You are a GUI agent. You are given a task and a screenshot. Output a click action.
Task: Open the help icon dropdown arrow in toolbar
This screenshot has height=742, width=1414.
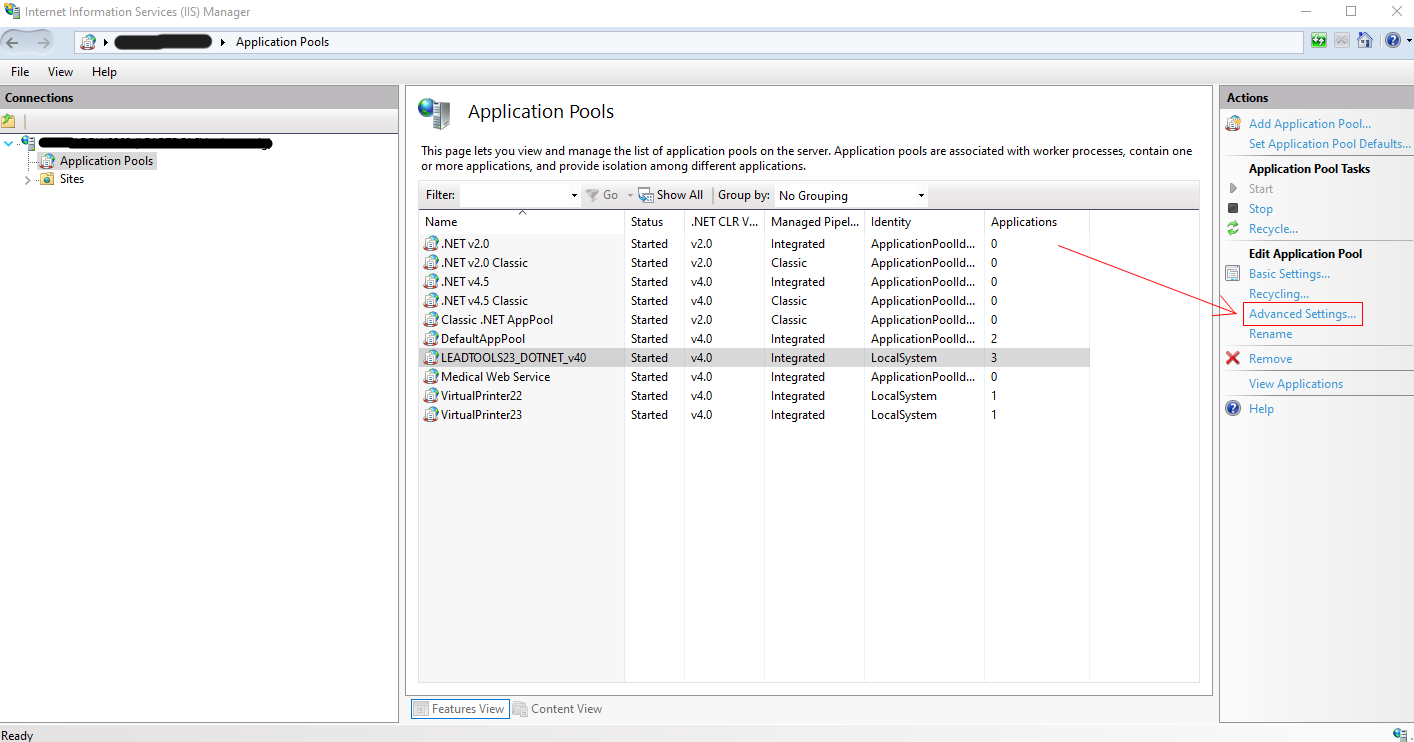tap(1407, 42)
